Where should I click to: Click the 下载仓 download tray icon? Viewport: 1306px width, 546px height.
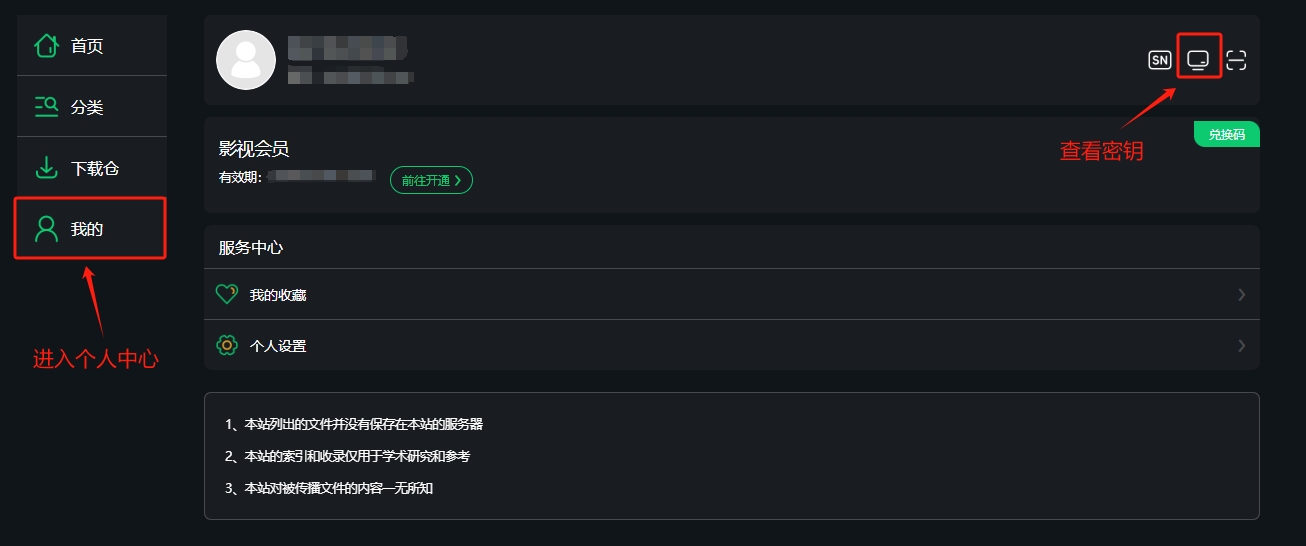pyautogui.click(x=46, y=168)
